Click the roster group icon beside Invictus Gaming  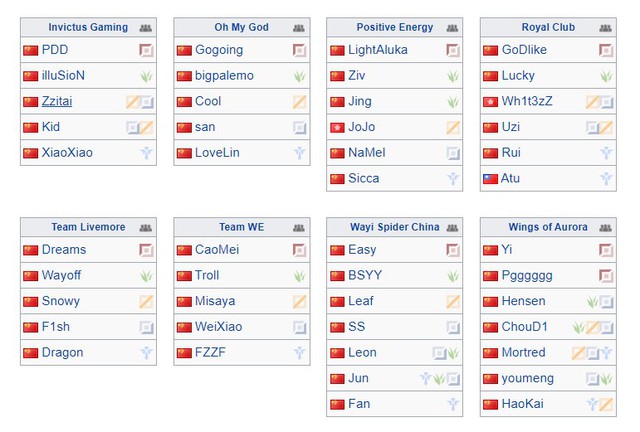click(146, 28)
